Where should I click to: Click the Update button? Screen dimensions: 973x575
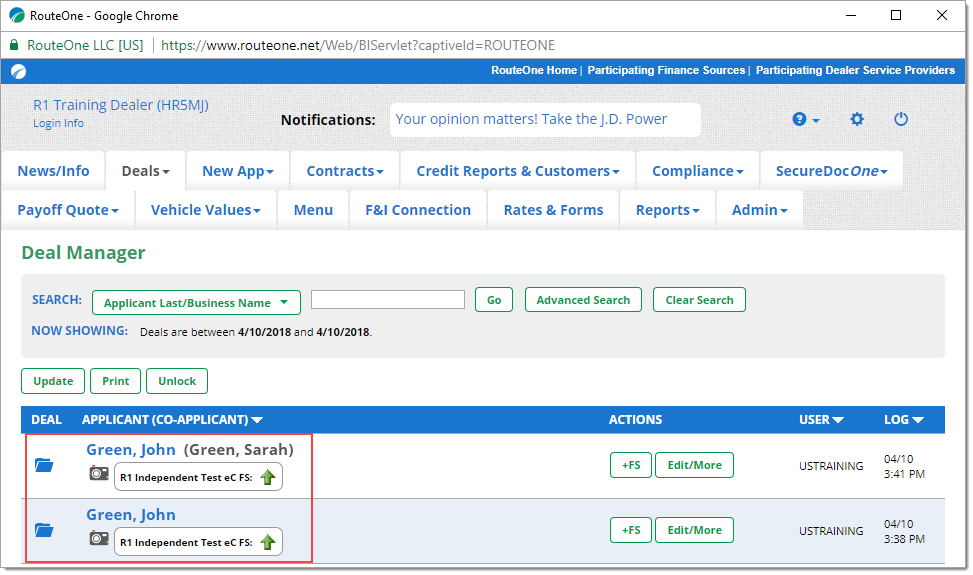pyautogui.click(x=53, y=381)
